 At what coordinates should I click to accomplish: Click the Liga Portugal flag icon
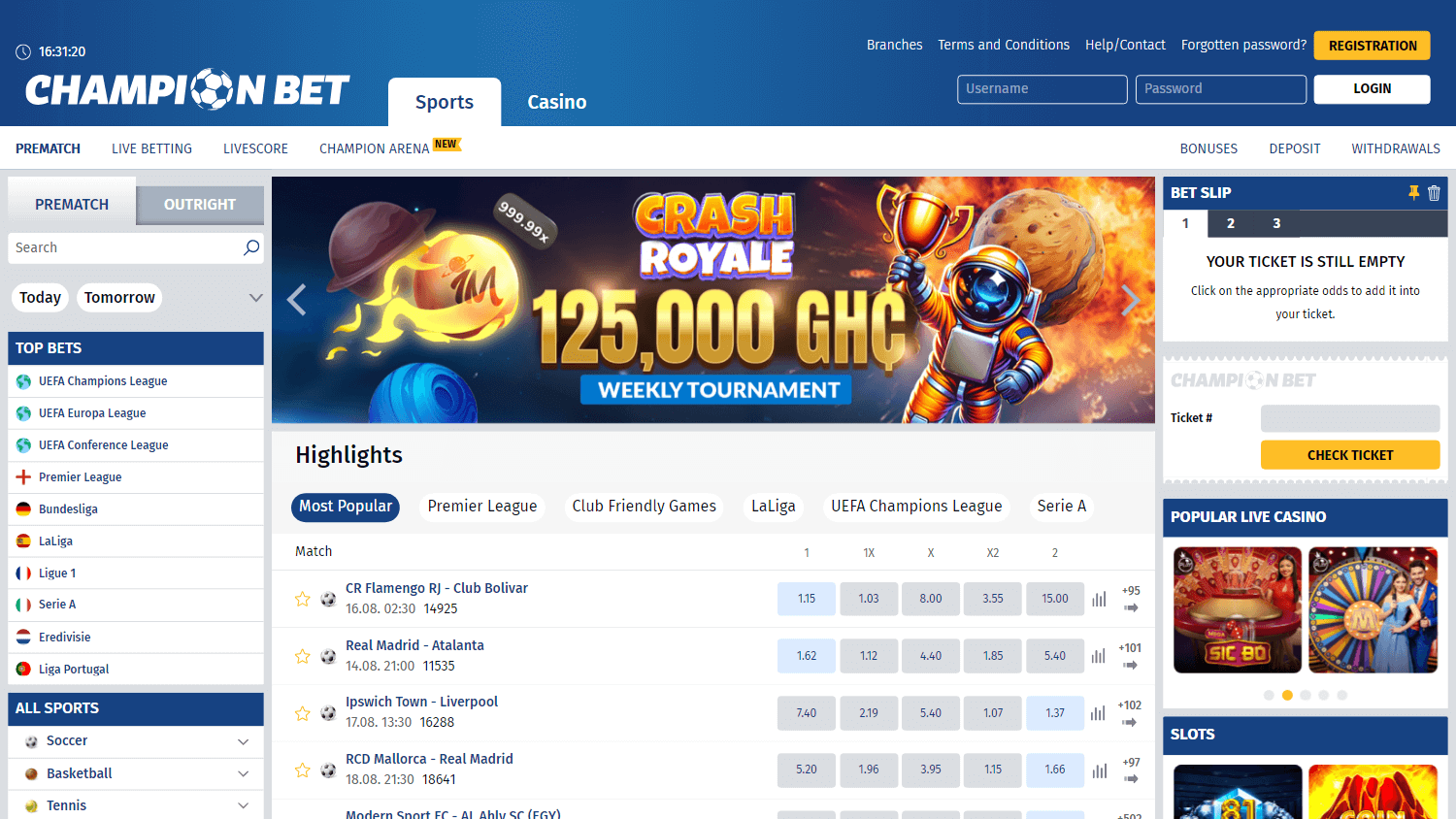(x=24, y=670)
